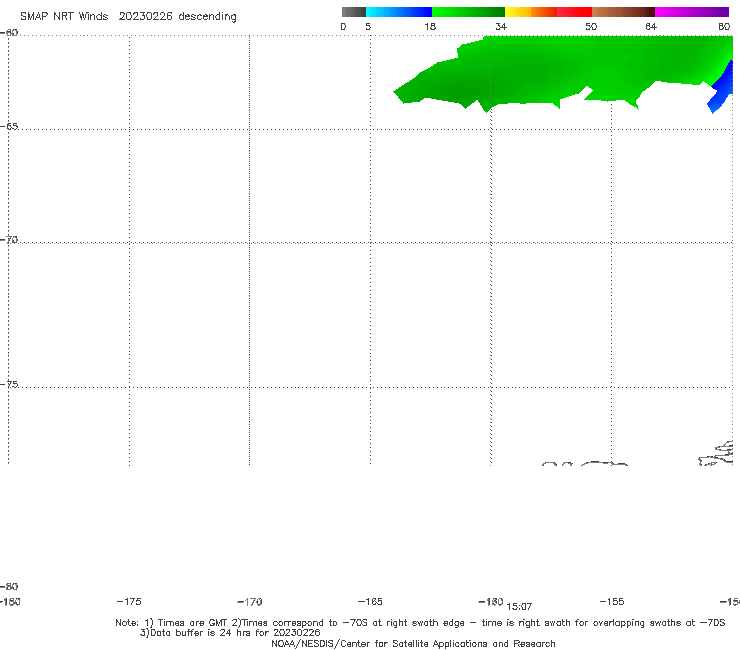The width and height of the screenshot is (740, 650).
Task: Click the color bar label '18'
Action: point(430,26)
